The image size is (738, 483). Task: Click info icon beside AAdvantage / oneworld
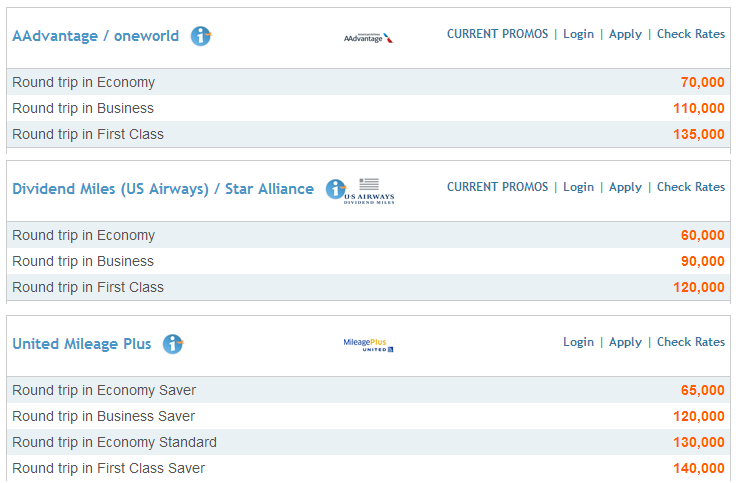[x=201, y=36]
